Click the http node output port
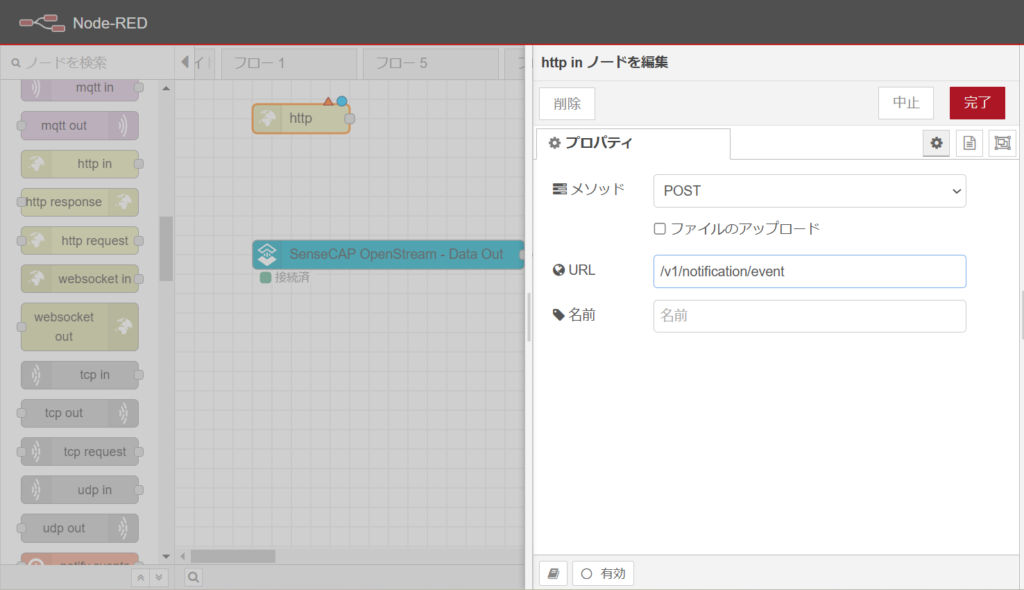Image resolution: width=1024 pixels, height=590 pixels. (350, 119)
